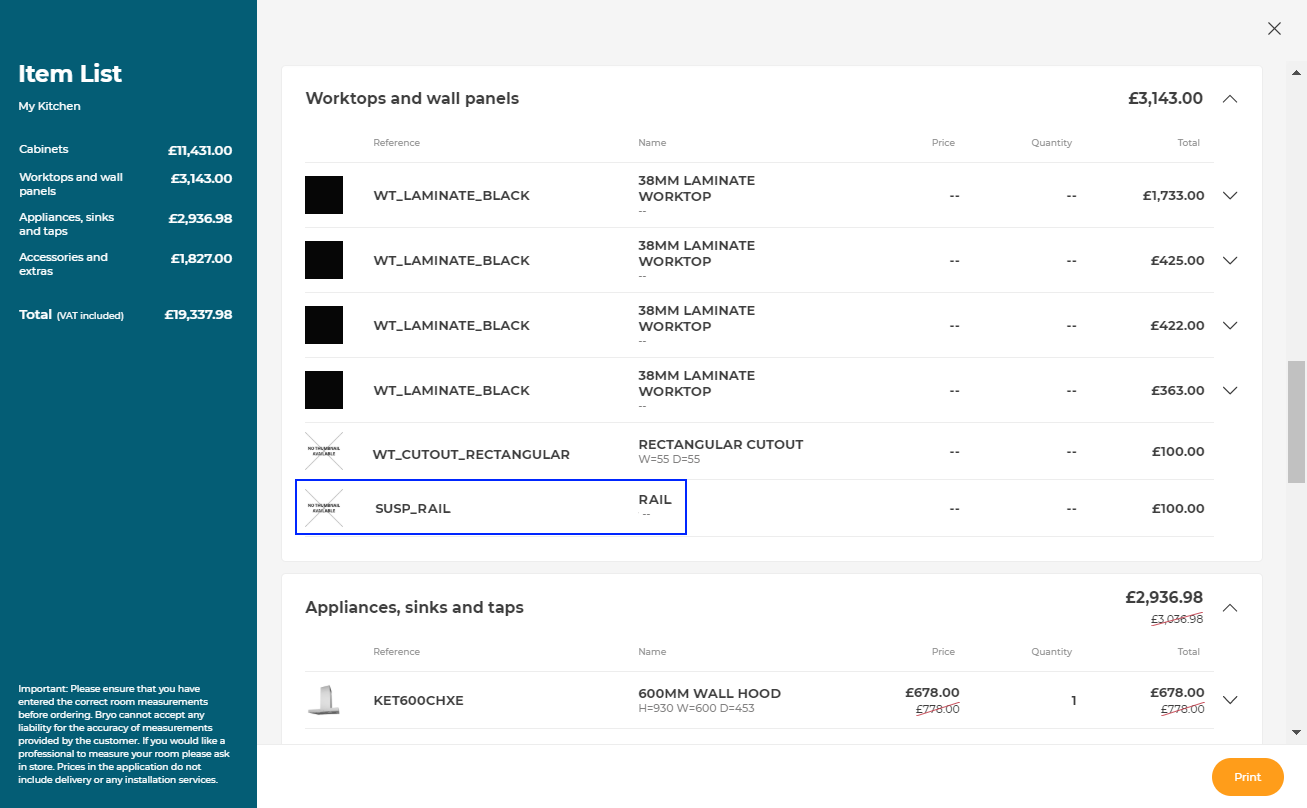The image size is (1307, 808).
Task: Collapse the Appliances, sinks and taps section
Action: [1230, 608]
